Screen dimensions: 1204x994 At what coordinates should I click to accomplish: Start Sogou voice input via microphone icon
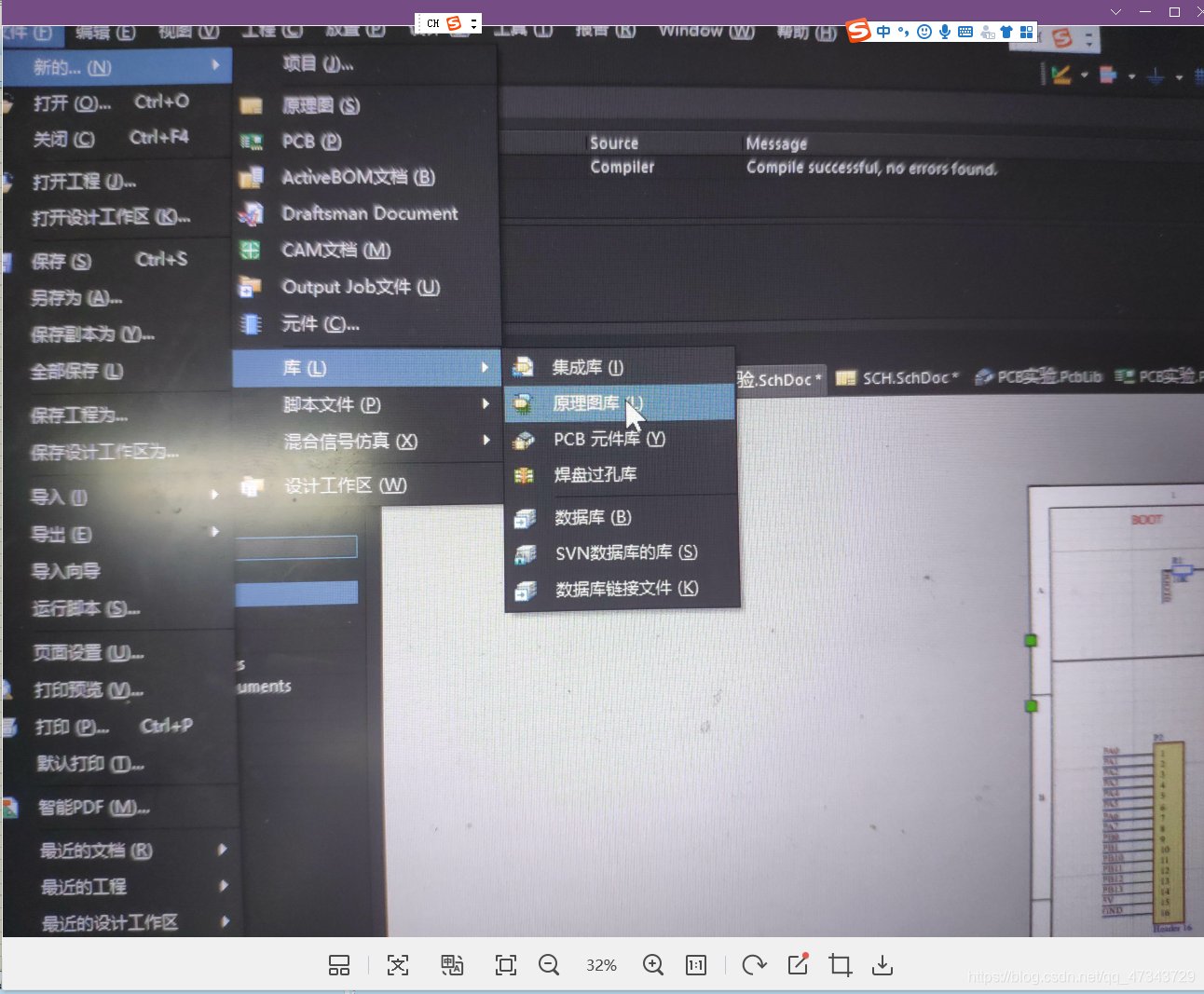pos(946,31)
